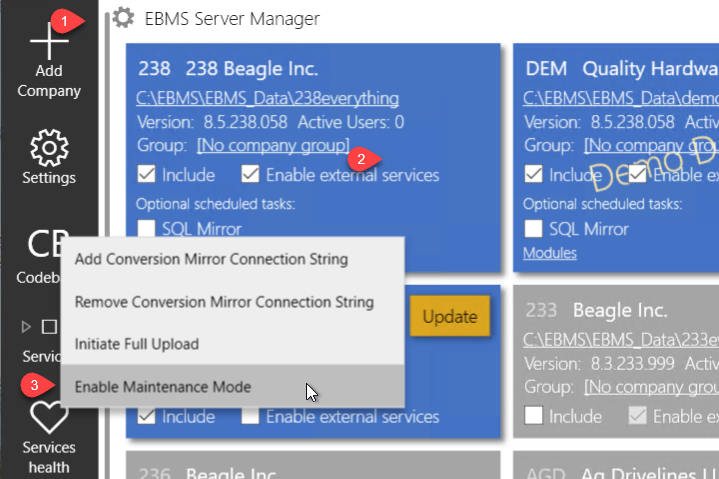
Task: Select Remove Conversion Mirror Connection String
Action: point(224,302)
